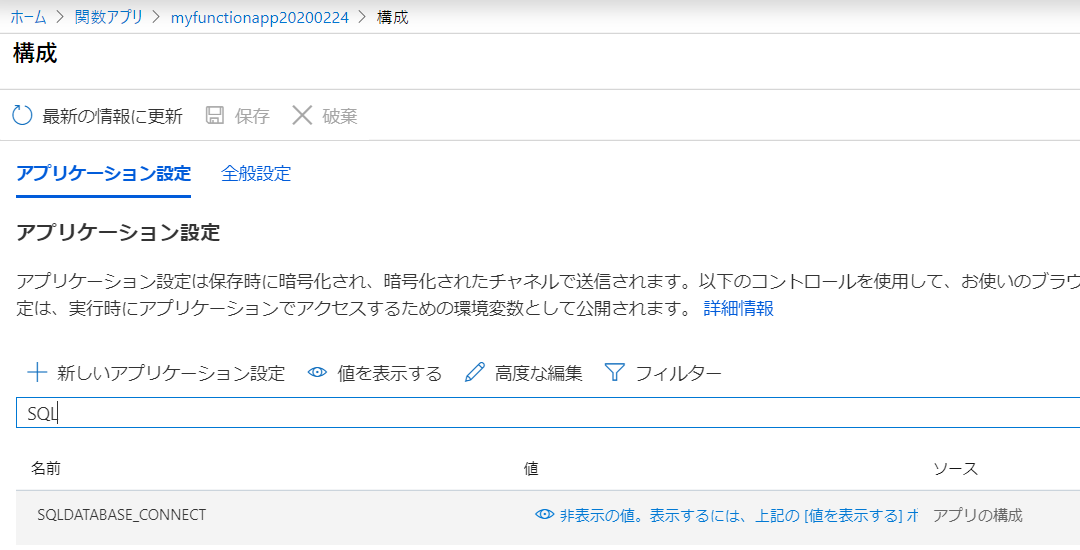This screenshot has height=550, width=1080.
Task: Open myfunctionapp20200224 breadcrumb link
Action: coord(260,17)
